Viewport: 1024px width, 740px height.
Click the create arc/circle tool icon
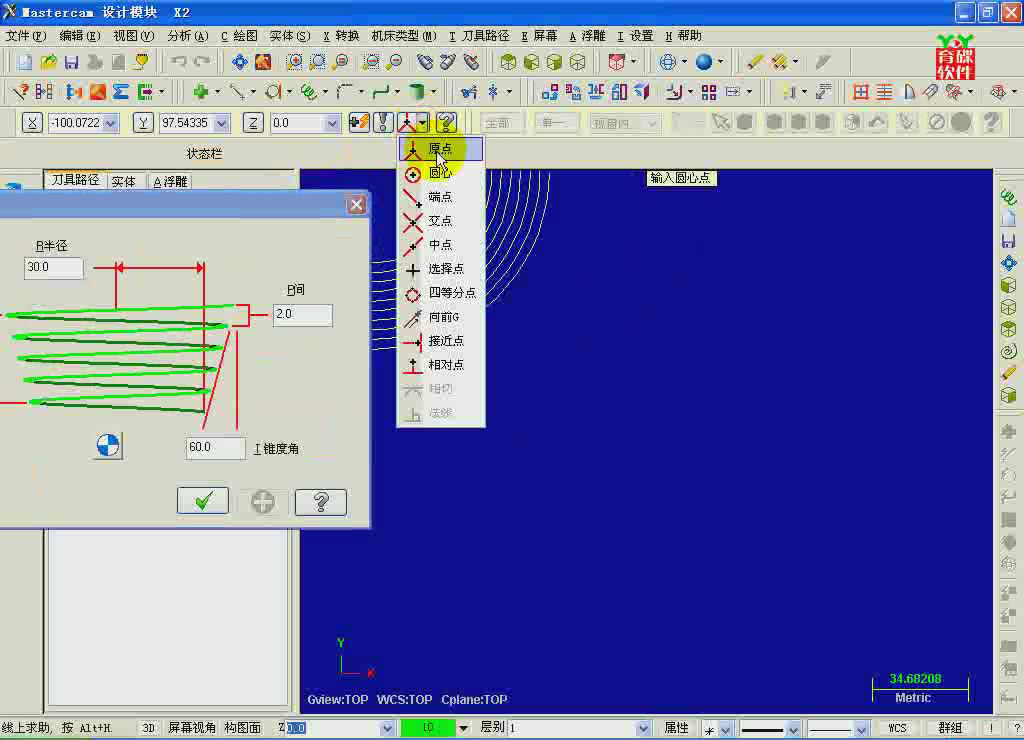click(273, 92)
